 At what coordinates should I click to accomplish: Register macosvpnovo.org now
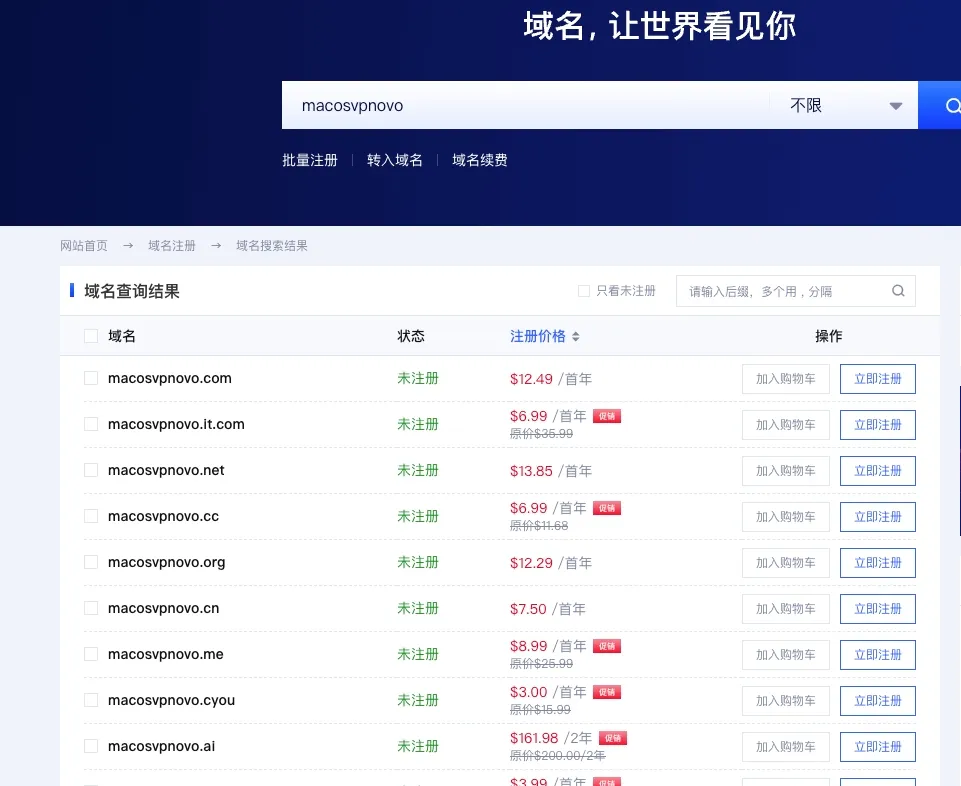878,563
